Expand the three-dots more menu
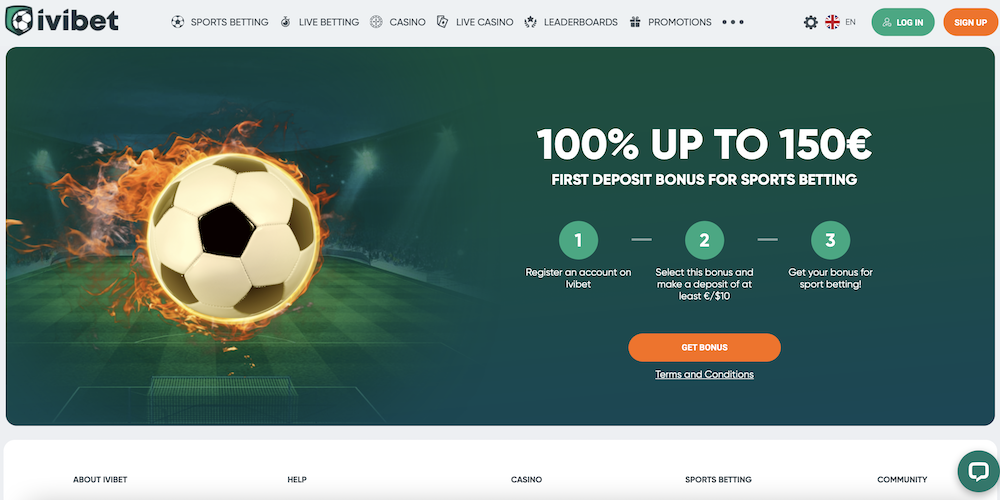The width and height of the screenshot is (1000, 500). point(733,22)
